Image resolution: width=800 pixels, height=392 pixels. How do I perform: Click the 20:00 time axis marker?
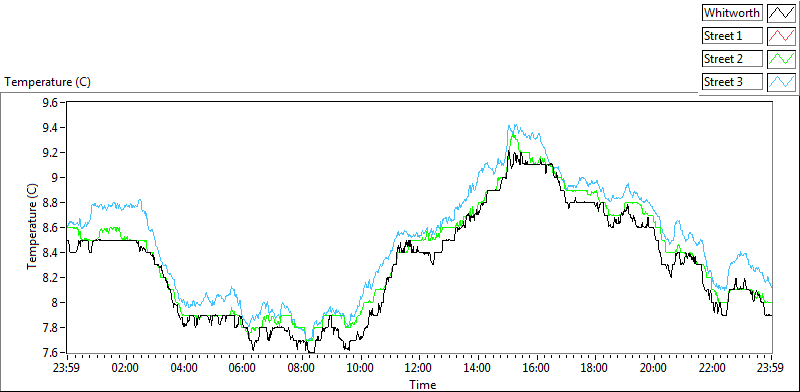tap(654, 368)
